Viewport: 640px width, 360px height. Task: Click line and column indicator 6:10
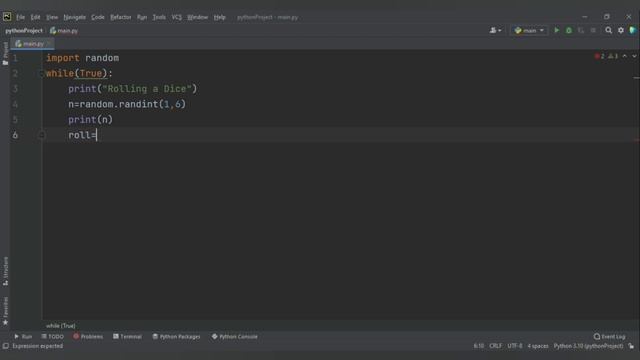[x=479, y=346]
